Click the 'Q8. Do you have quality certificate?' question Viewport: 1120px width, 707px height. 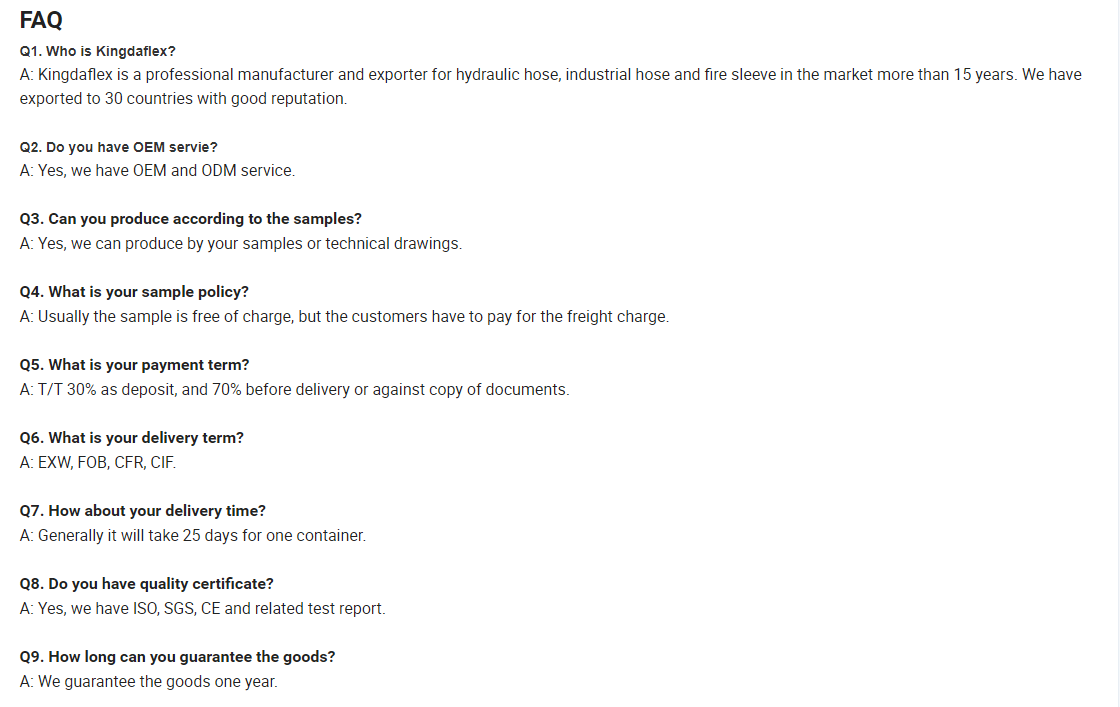coord(146,583)
